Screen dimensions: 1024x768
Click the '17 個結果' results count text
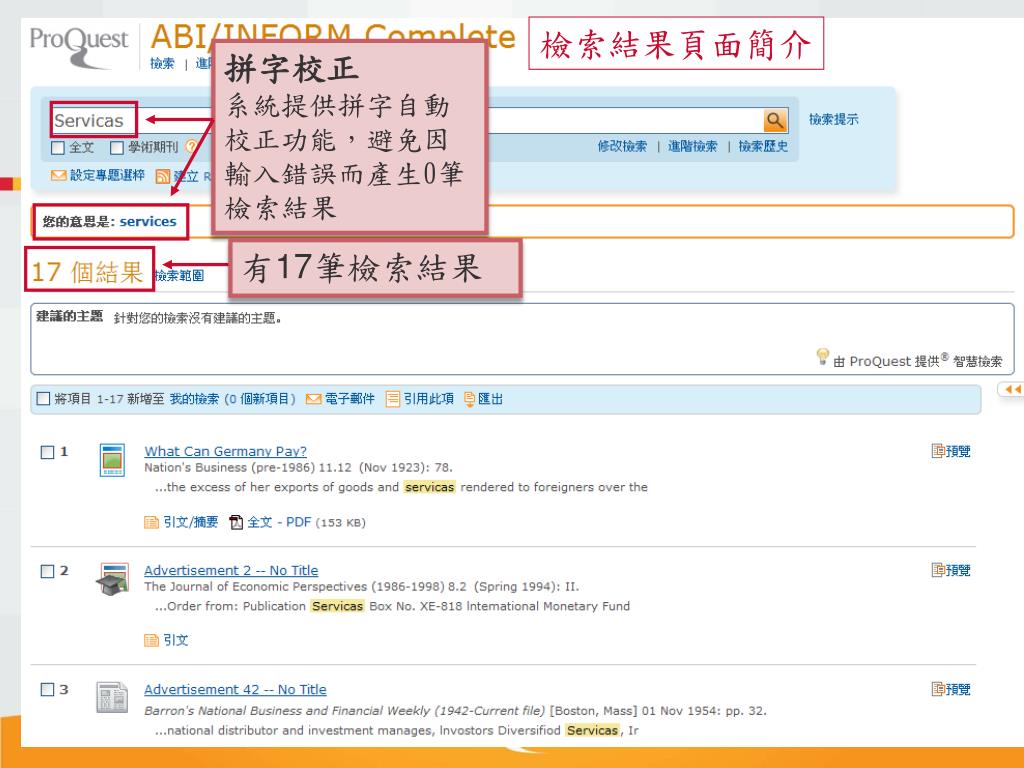tap(87, 272)
